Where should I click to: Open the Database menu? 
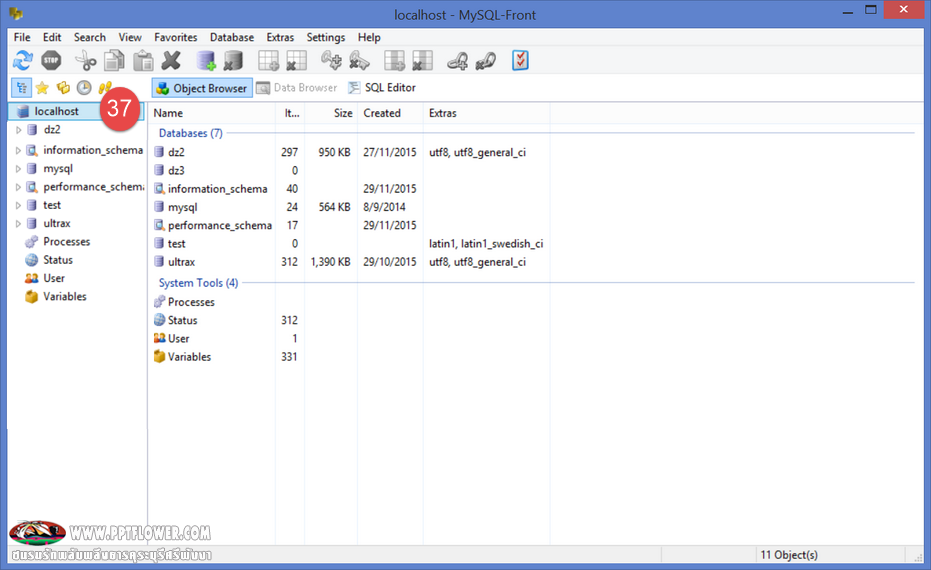pos(232,37)
